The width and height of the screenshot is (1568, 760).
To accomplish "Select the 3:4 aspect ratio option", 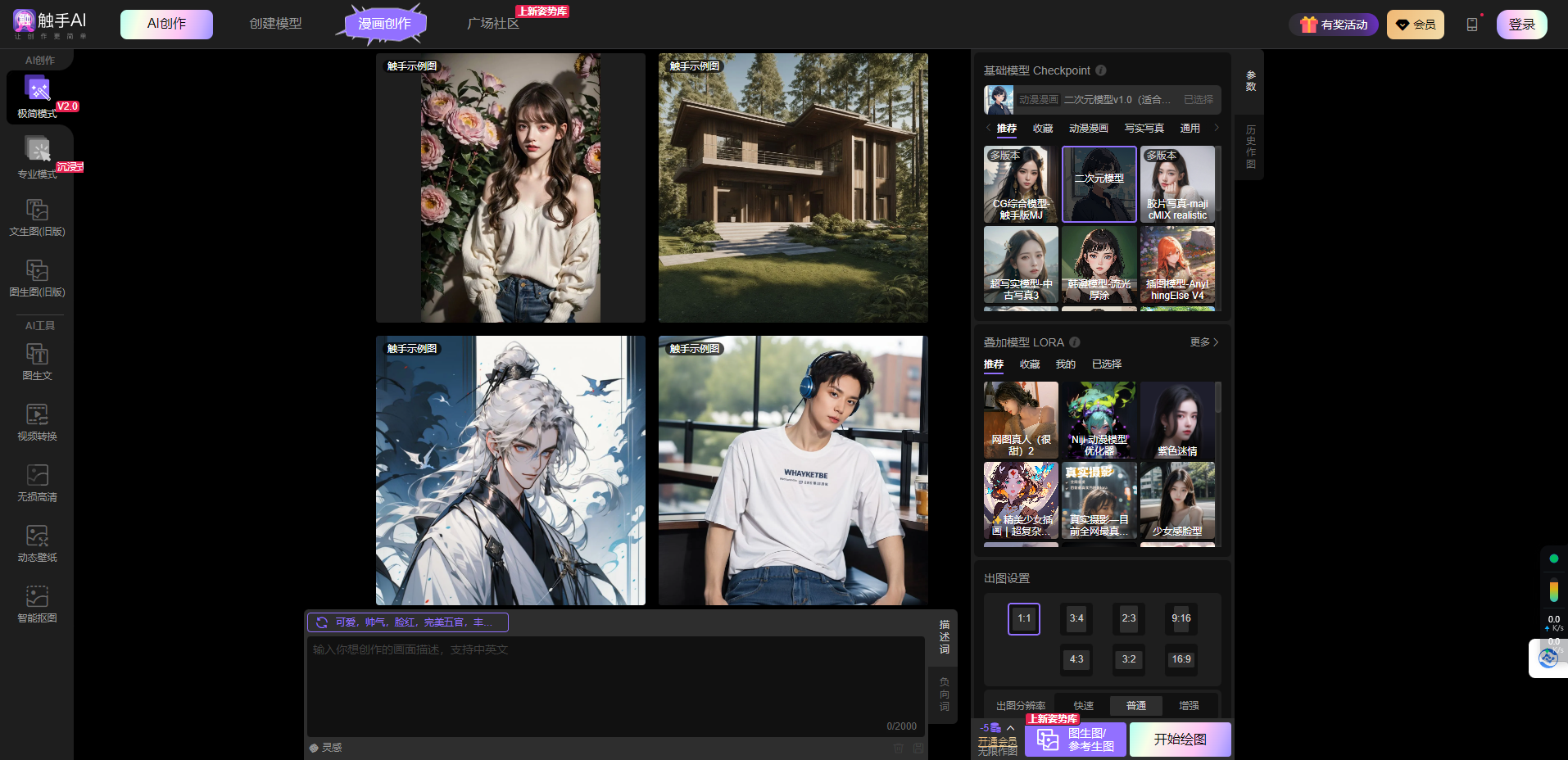I will click(1076, 618).
